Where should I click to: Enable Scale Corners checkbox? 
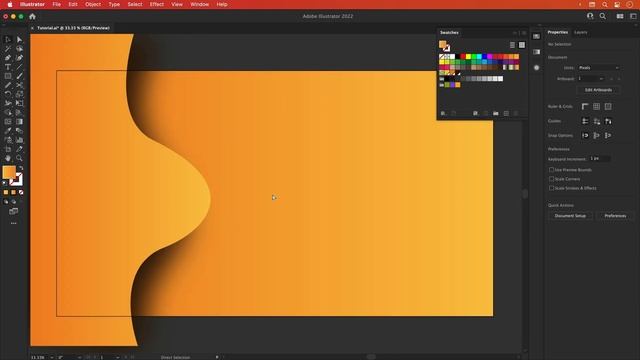pyautogui.click(x=551, y=179)
